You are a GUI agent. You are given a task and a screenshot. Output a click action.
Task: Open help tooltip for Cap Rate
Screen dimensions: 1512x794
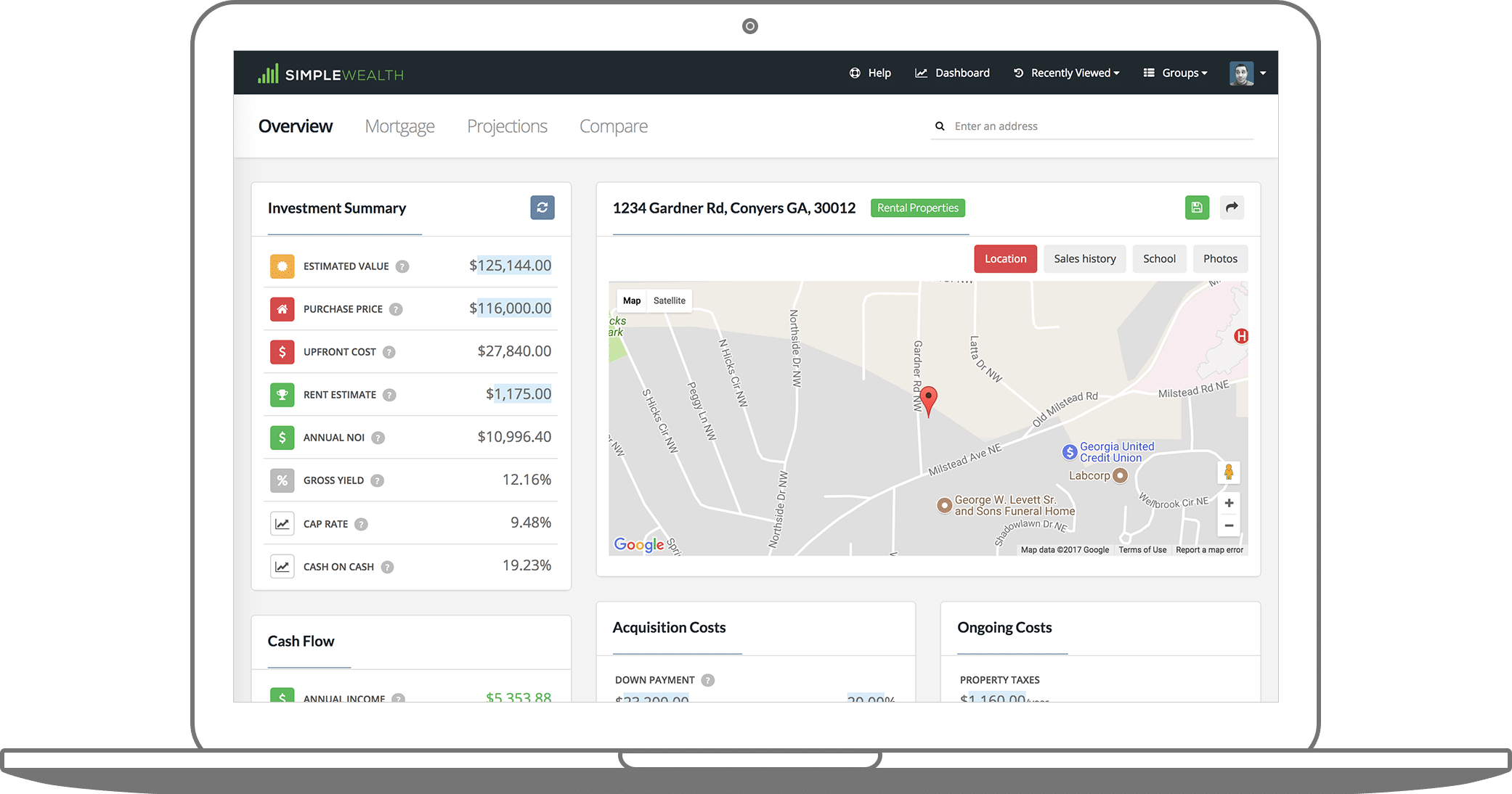[361, 524]
